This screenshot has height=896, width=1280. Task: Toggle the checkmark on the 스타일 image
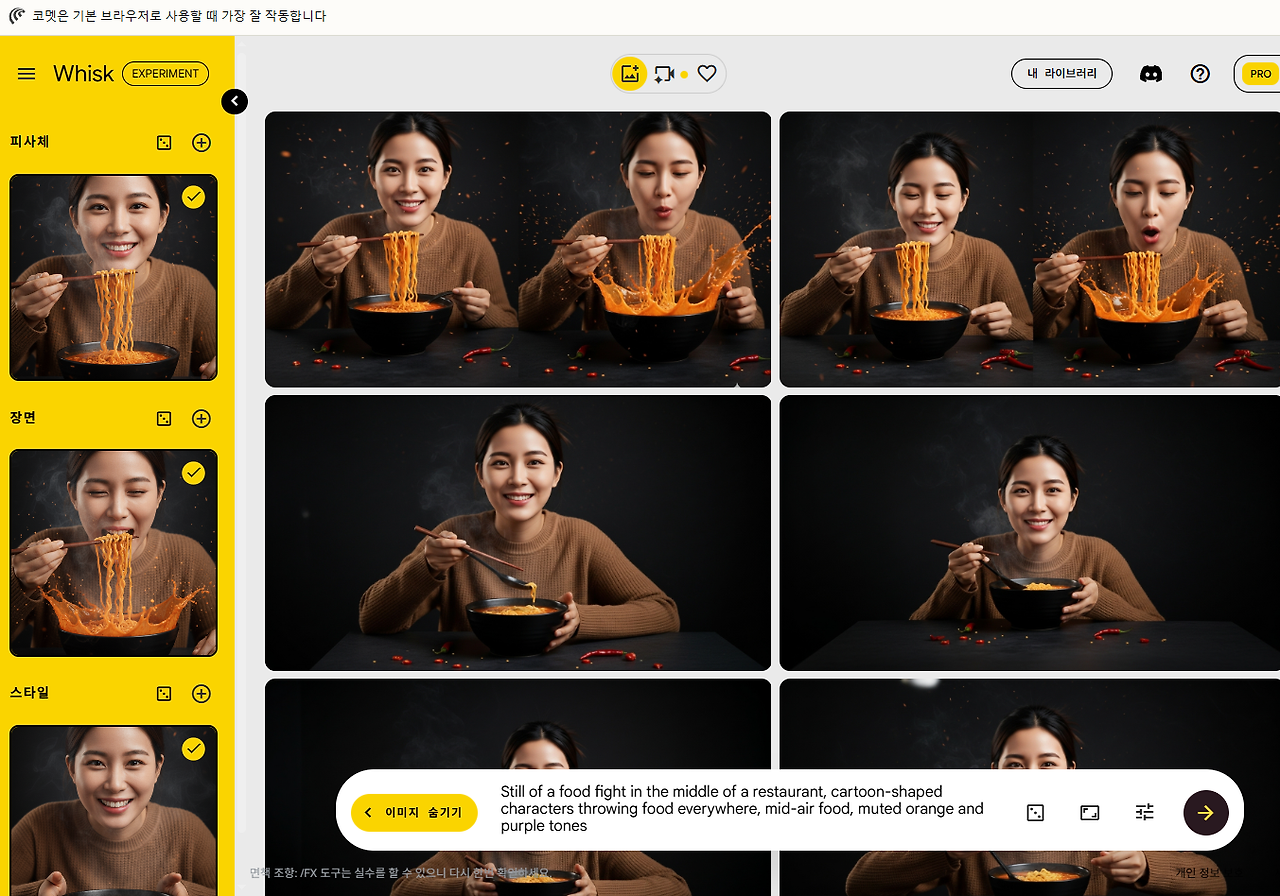tap(194, 748)
